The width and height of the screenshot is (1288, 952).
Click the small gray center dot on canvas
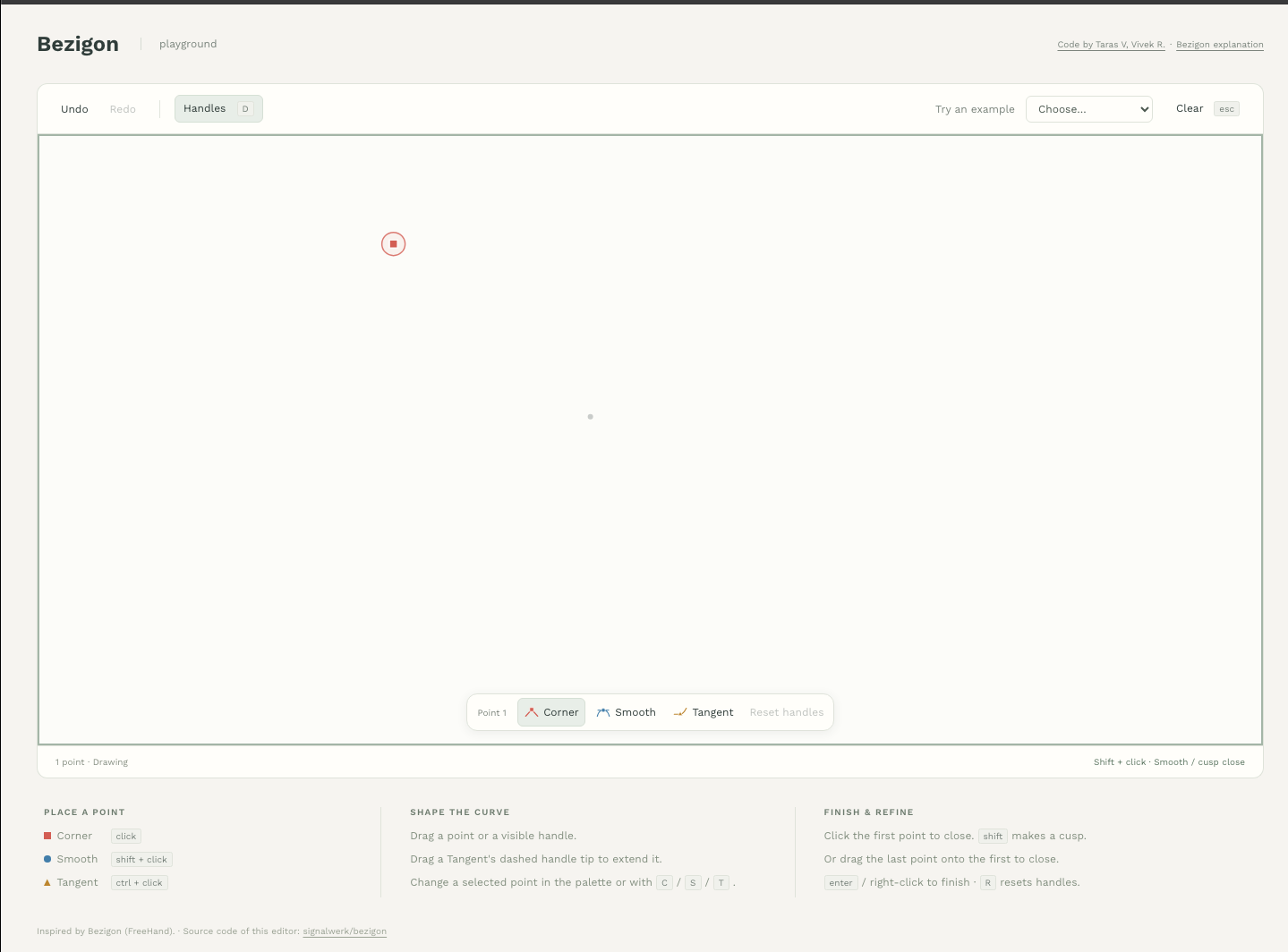590,416
